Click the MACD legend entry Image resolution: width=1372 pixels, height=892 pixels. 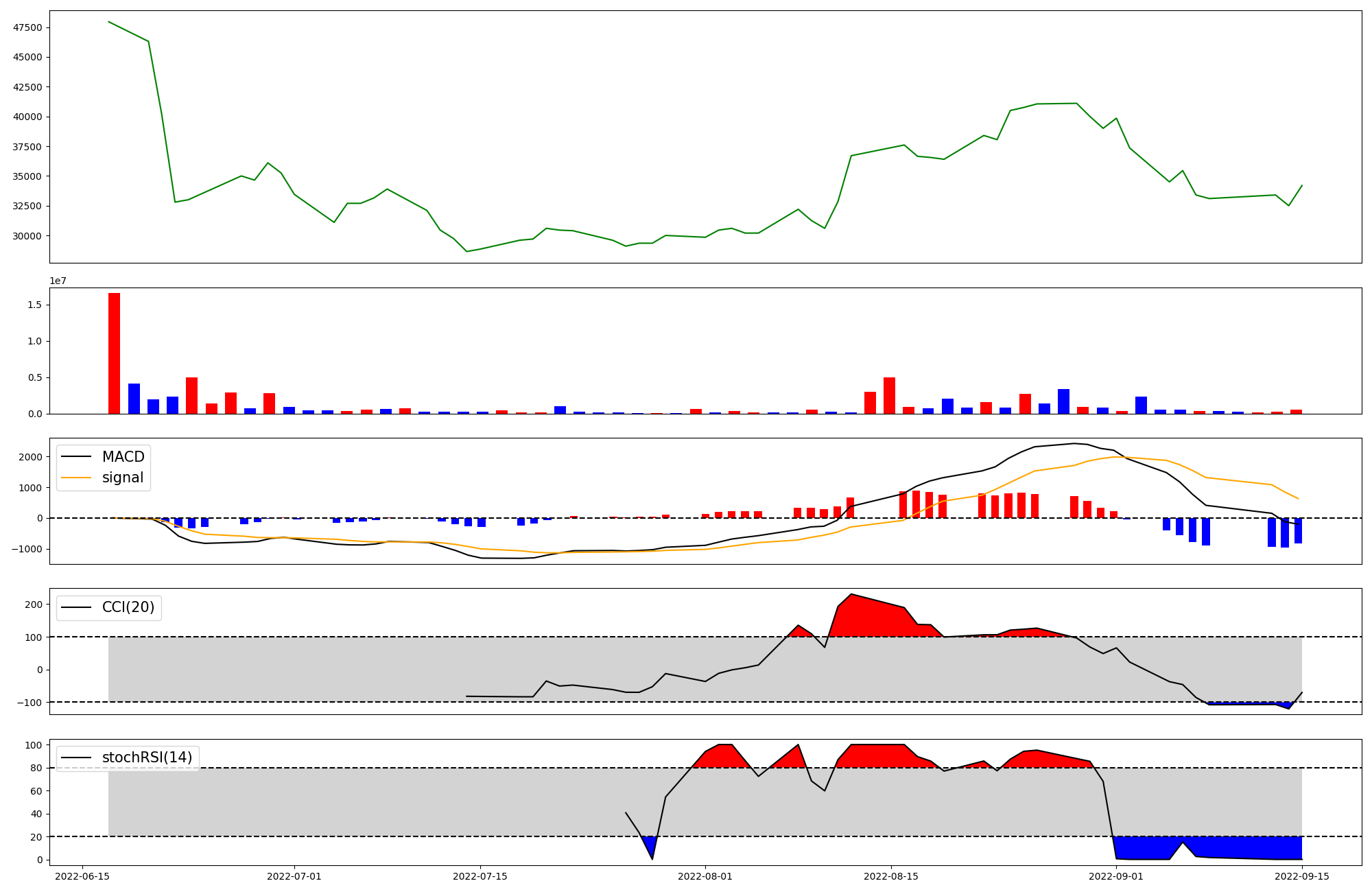click(x=123, y=457)
